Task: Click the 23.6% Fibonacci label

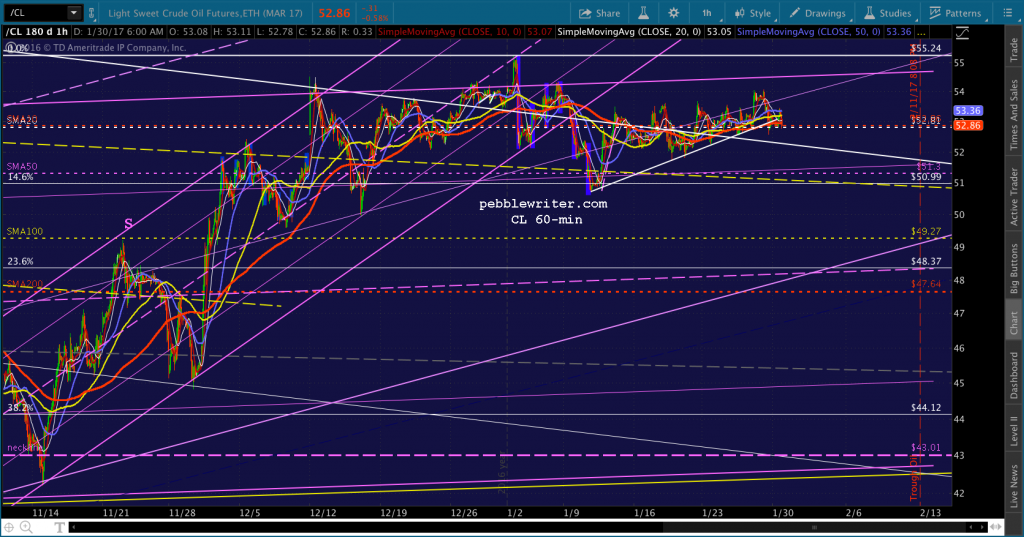Action: click(x=20, y=261)
